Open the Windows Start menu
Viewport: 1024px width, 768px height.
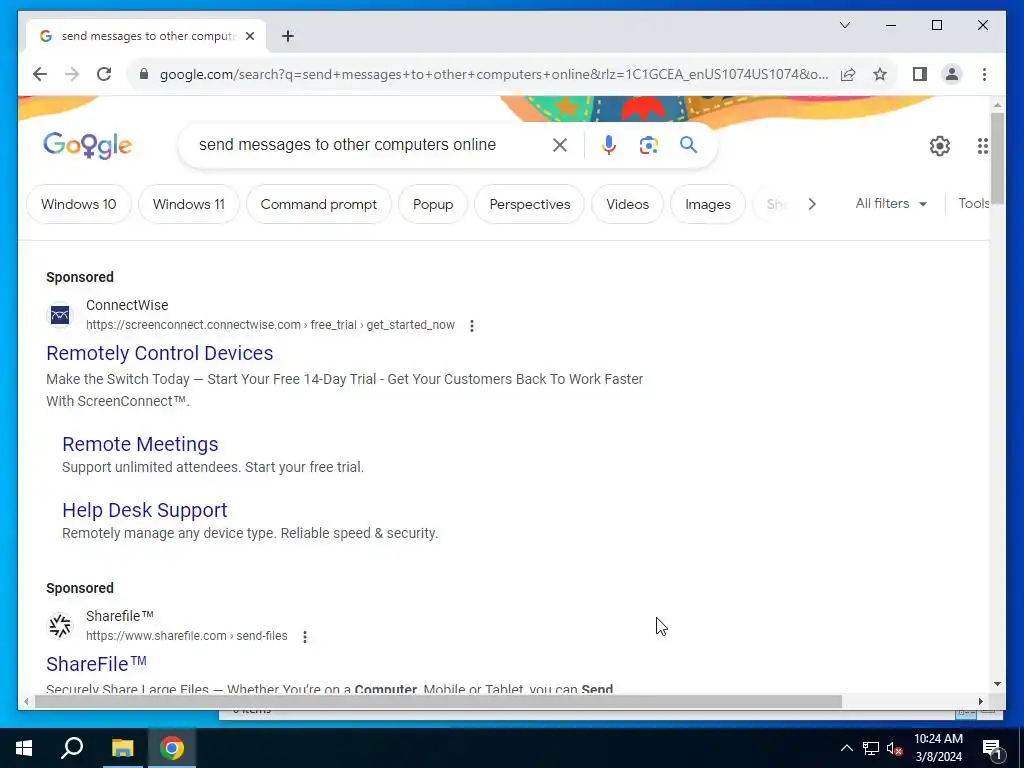tap(24, 748)
